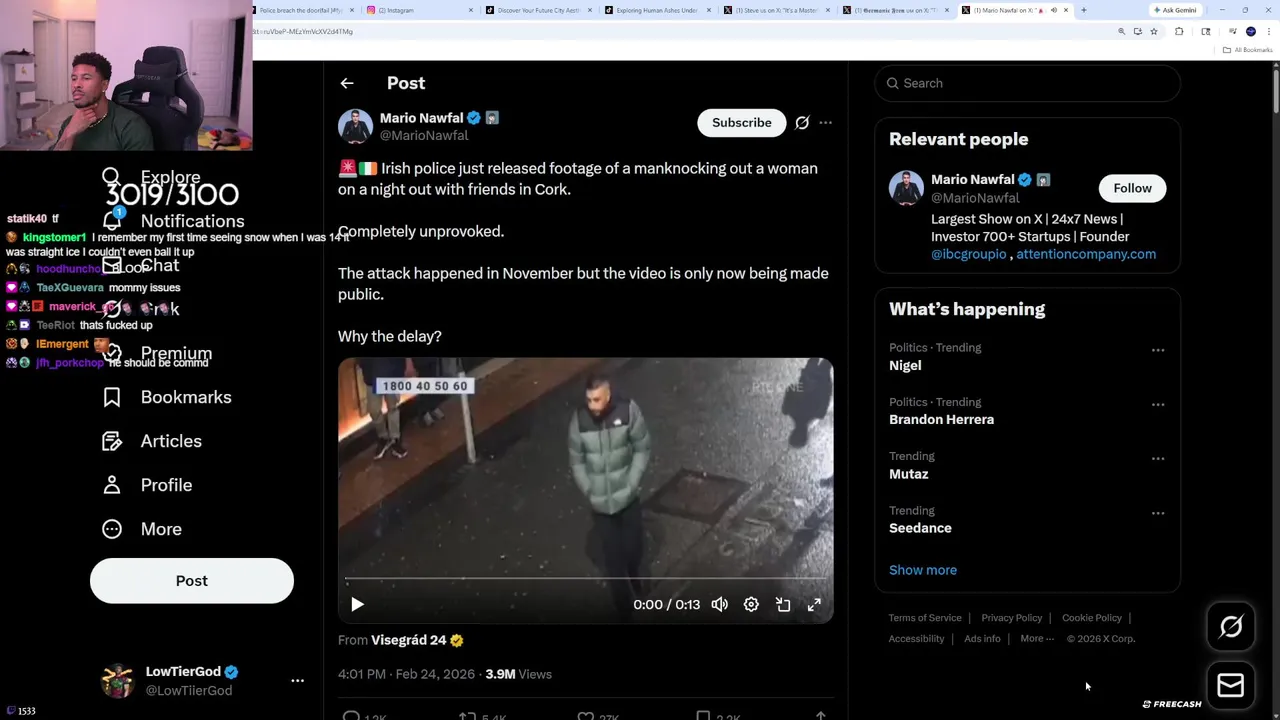Play the embedded video
Viewport: 1280px width, 720px height.
(357, 604)
